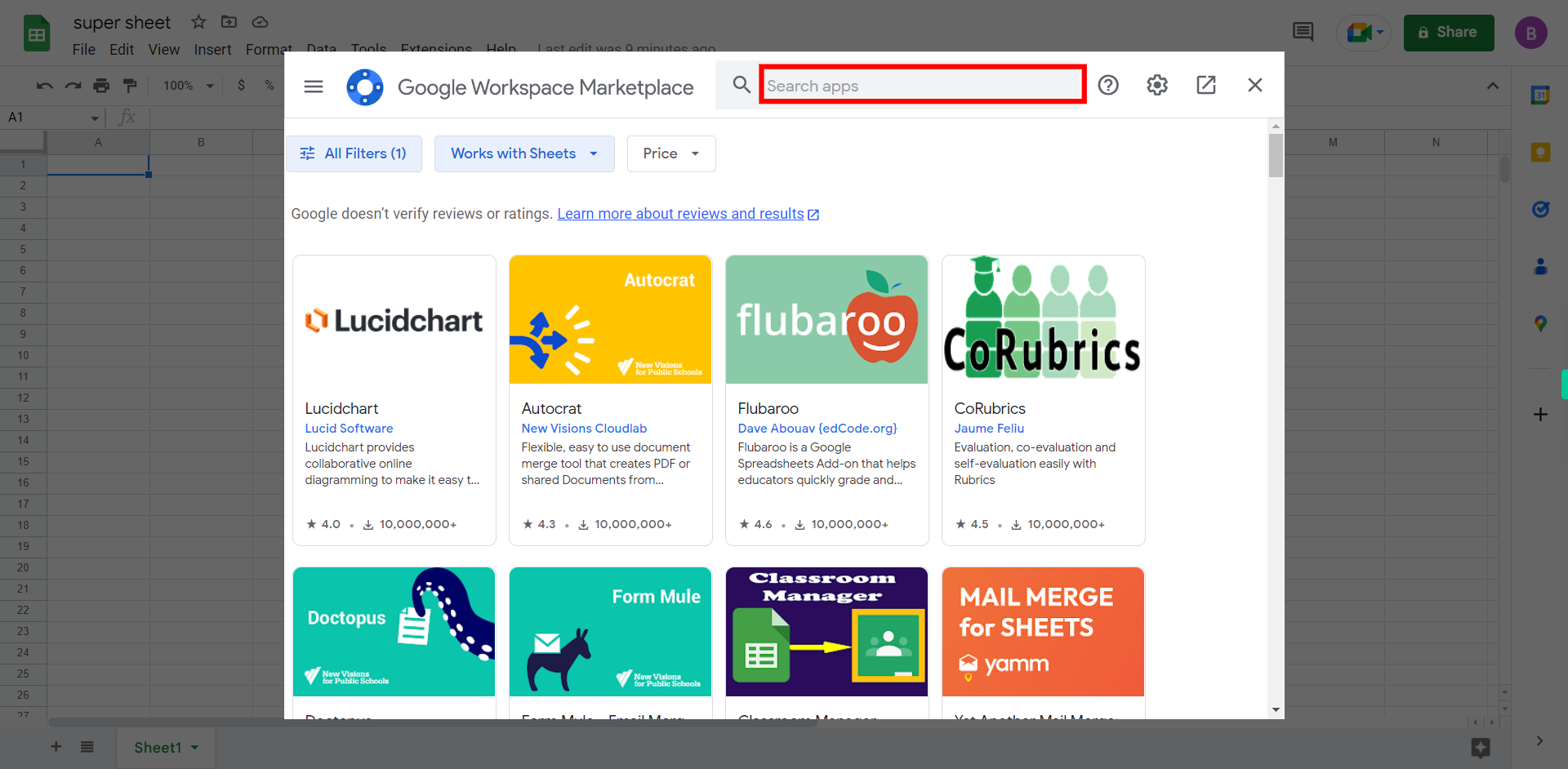
Task: Open the Form Mule app banner
Action: (x=611, y=632)
